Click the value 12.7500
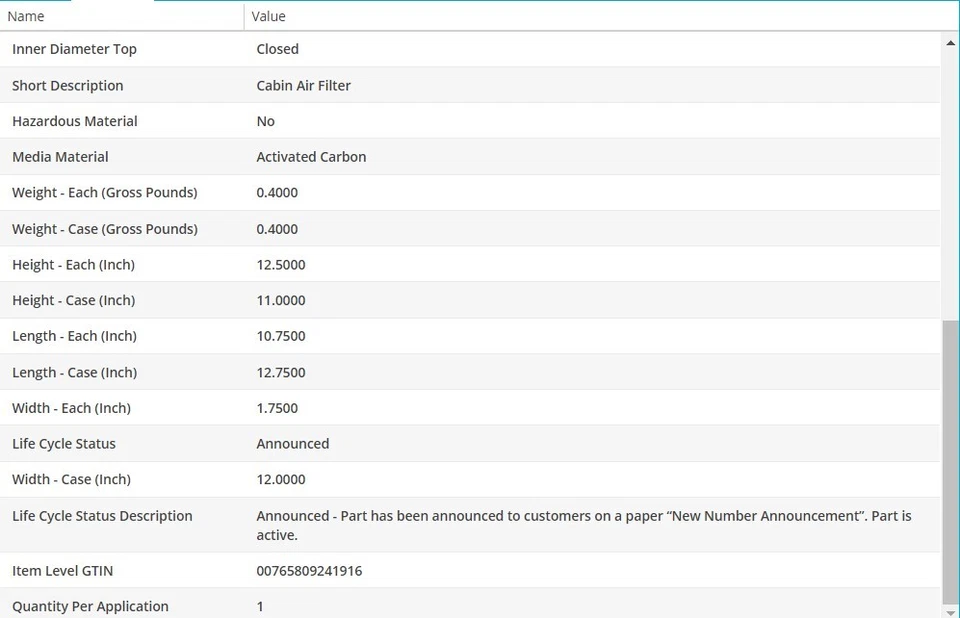The width and height of the screenshot is (960, 618). pos(280,372)
